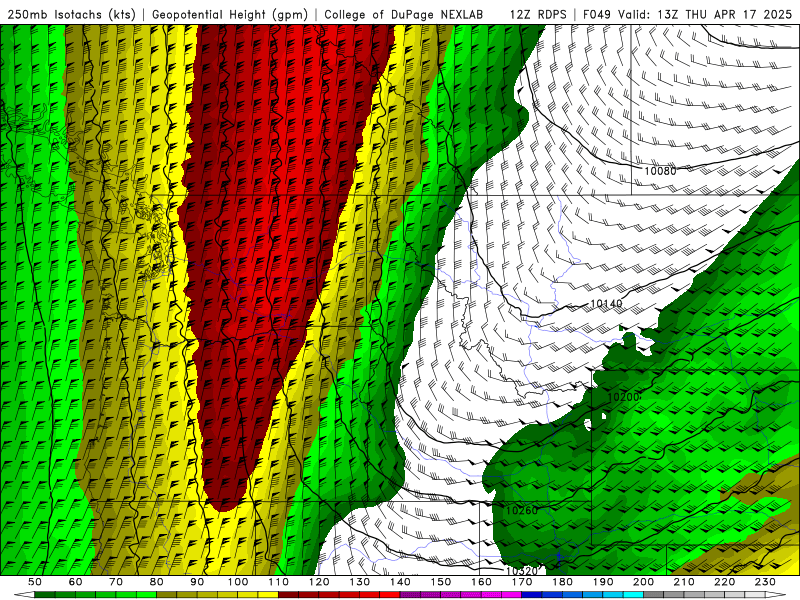Image resolution: width=800 pixels, height=600 pixels.
Task: Click the 60 value on the color scale
Action: coord(76,582)
